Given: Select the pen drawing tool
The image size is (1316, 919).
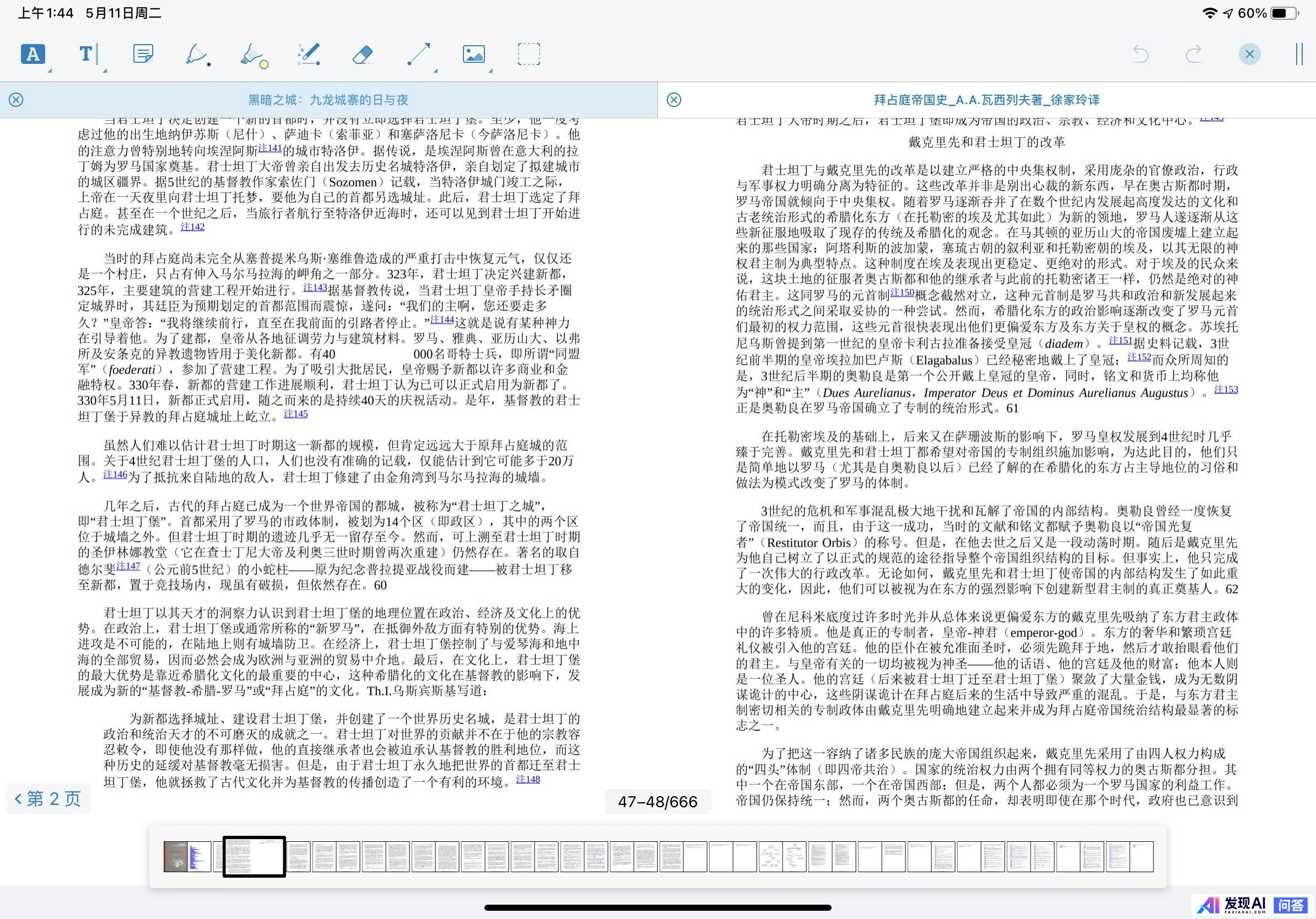Looking at the screenshot, I should [x=196, y=54].
